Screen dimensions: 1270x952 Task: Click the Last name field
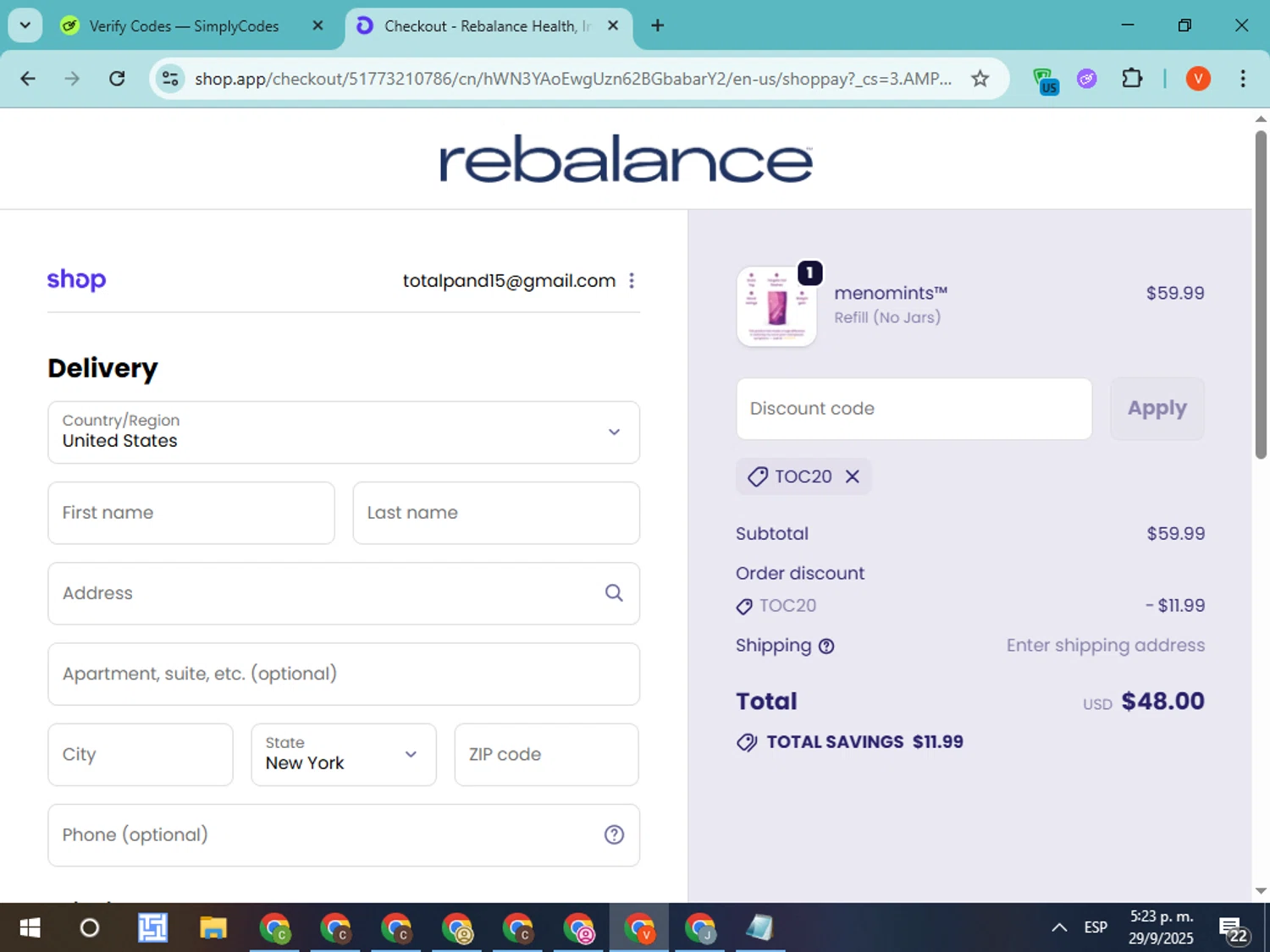click(496, 513)
